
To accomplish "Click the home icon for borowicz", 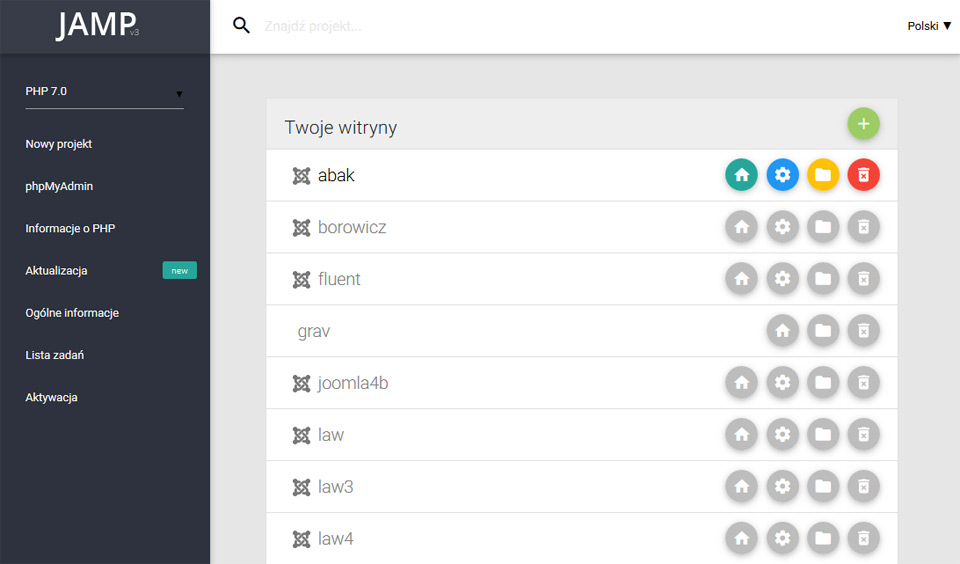I will 741,227.
